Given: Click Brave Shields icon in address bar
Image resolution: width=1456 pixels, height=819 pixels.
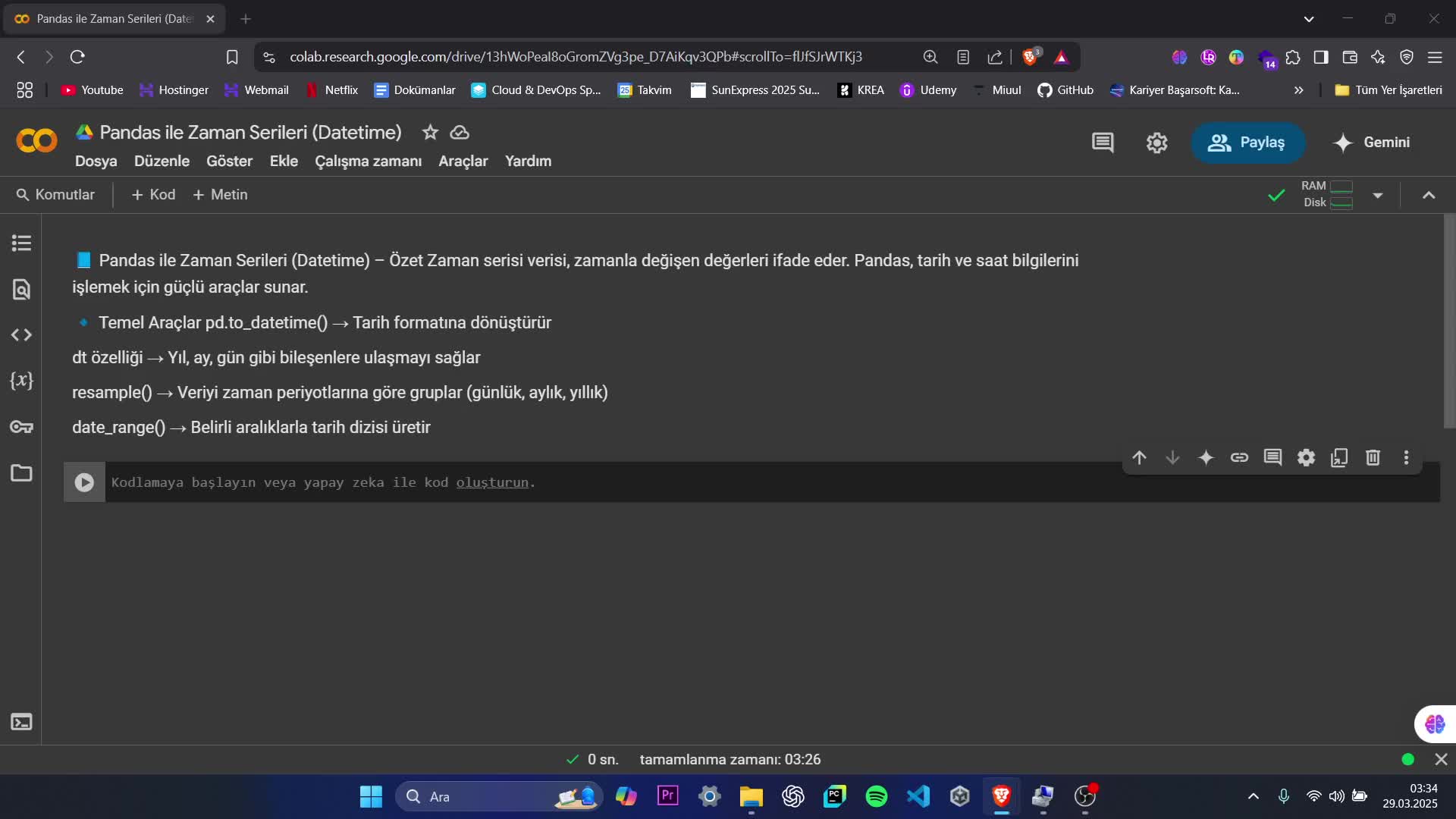Looking at the screenshot, I should [x=1031, y=57].
